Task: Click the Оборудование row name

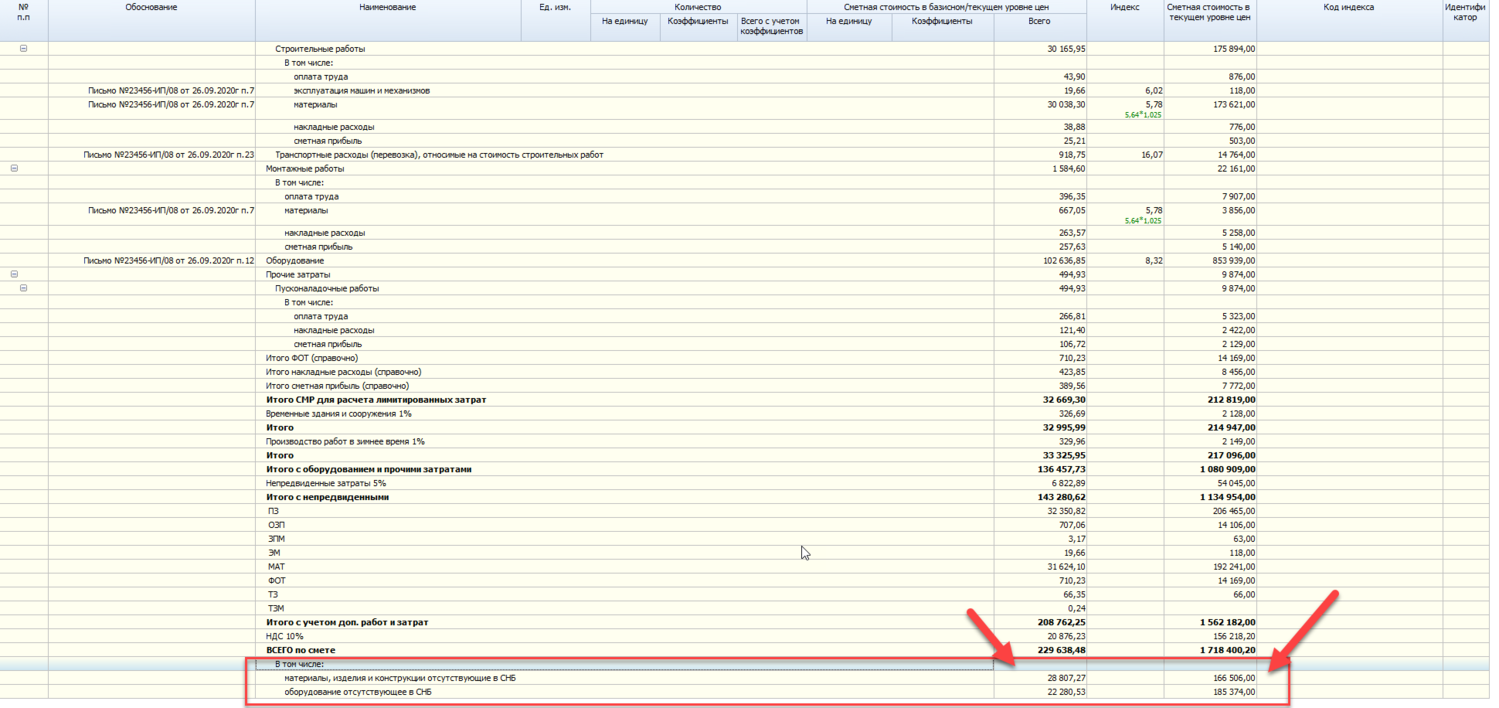Action: tap(295, 261)
